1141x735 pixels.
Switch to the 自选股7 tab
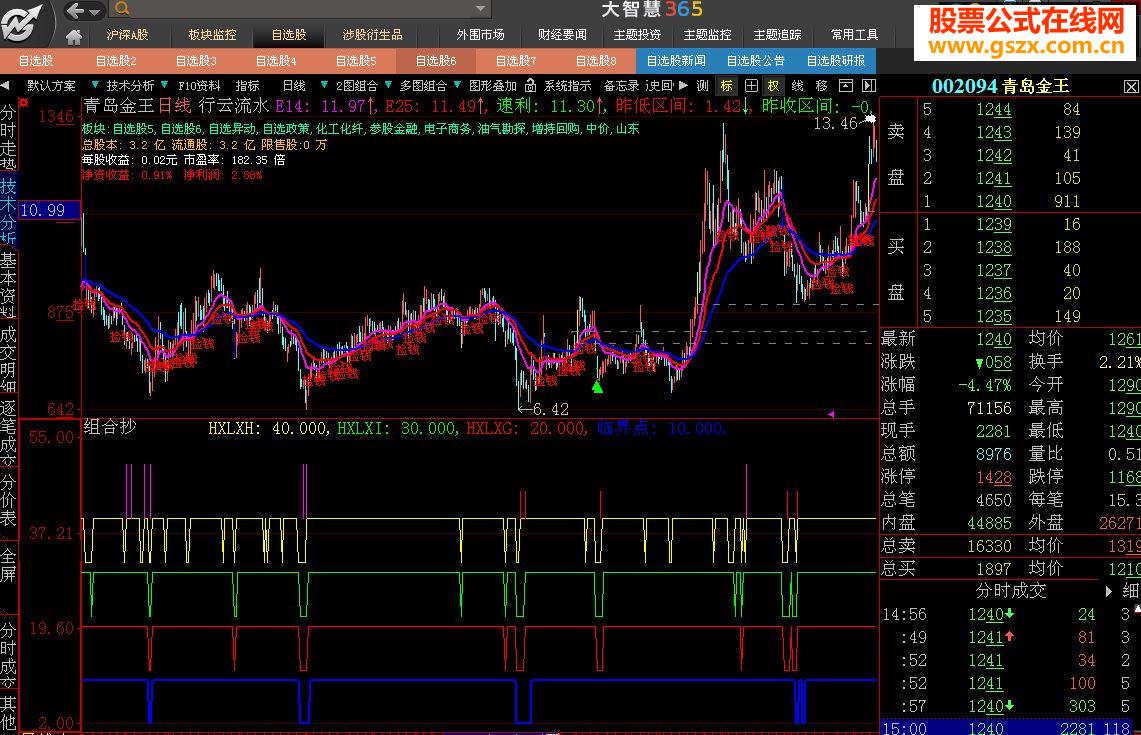tap(514, 60)
